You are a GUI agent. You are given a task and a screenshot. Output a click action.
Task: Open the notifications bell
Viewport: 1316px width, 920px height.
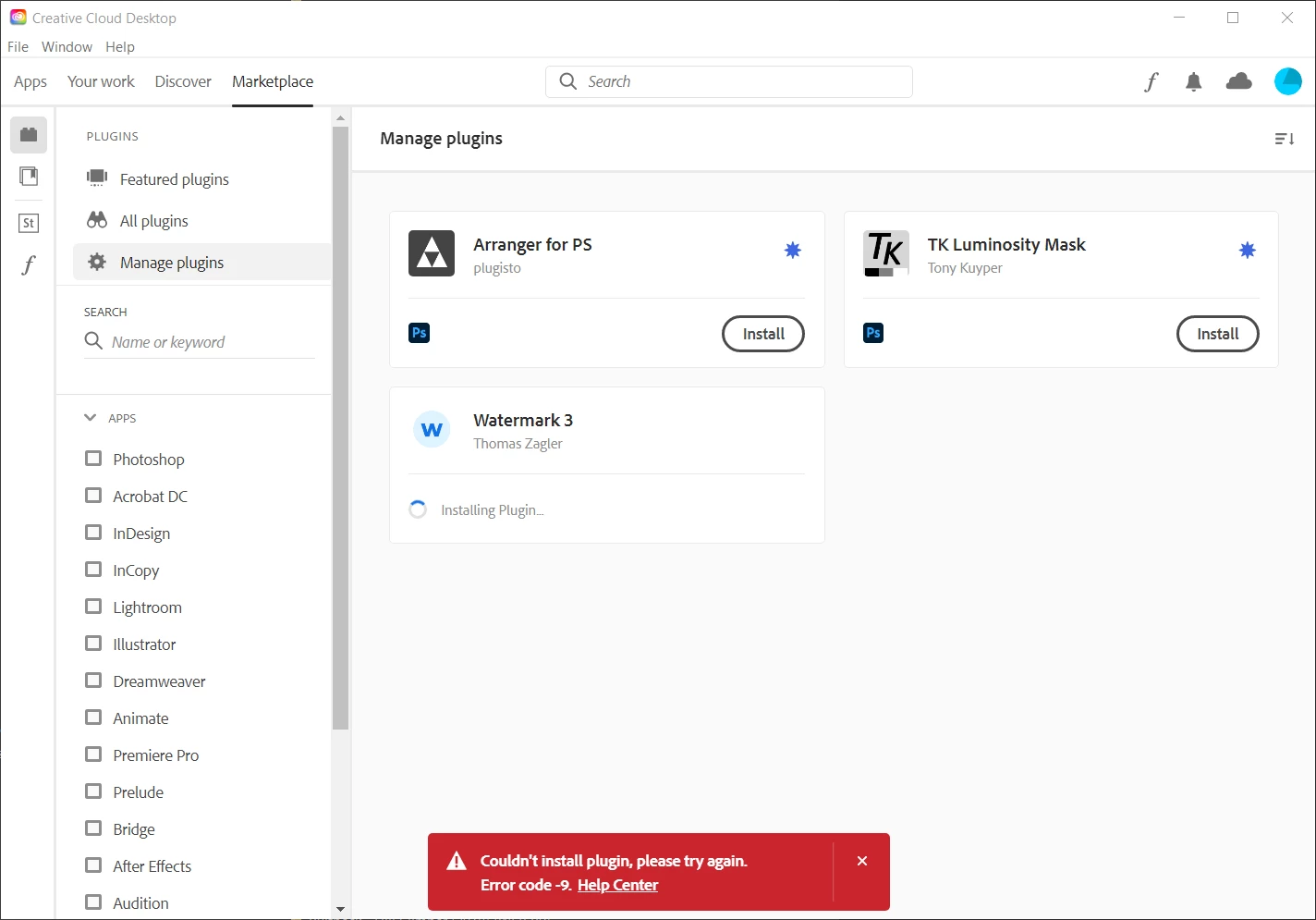coord(1194,82)
